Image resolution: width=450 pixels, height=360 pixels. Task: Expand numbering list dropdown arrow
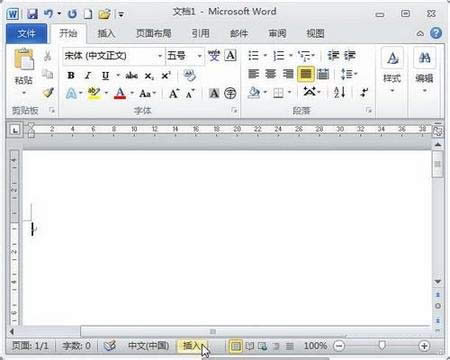[x=291, y=55]
